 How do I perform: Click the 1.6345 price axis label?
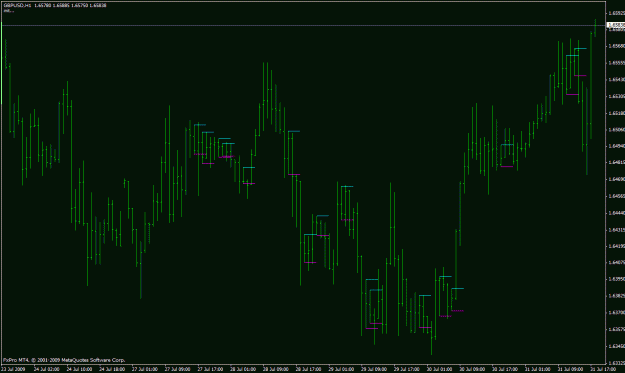pos(617,346)
